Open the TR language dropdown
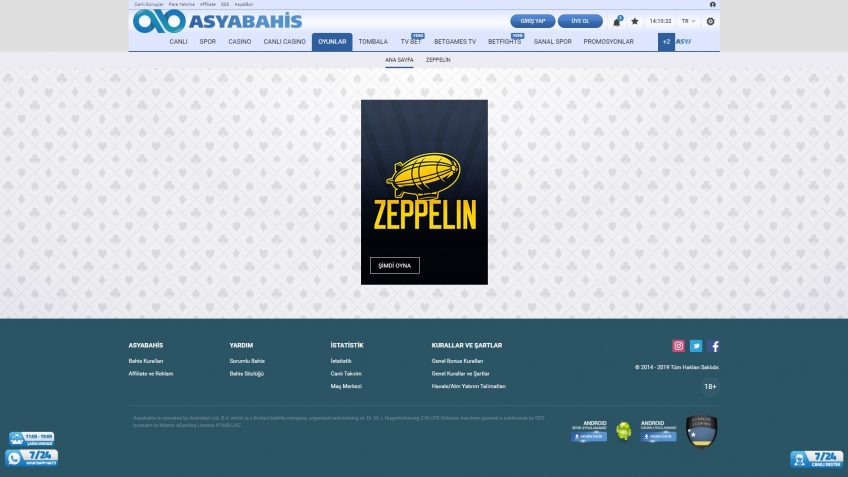 pyautogui.click(x=688, y=21)
